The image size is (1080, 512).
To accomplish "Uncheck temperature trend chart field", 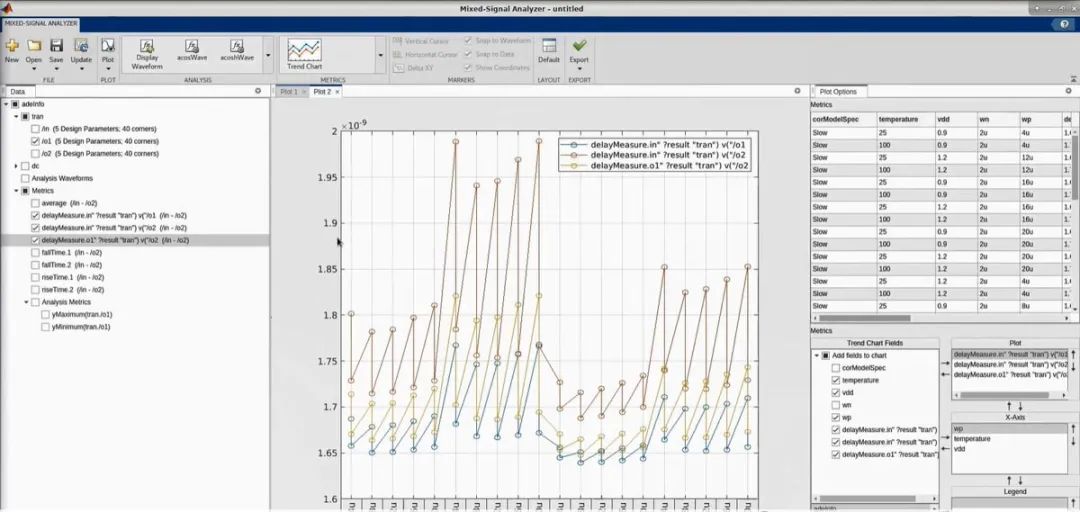I will click(835, 380).
